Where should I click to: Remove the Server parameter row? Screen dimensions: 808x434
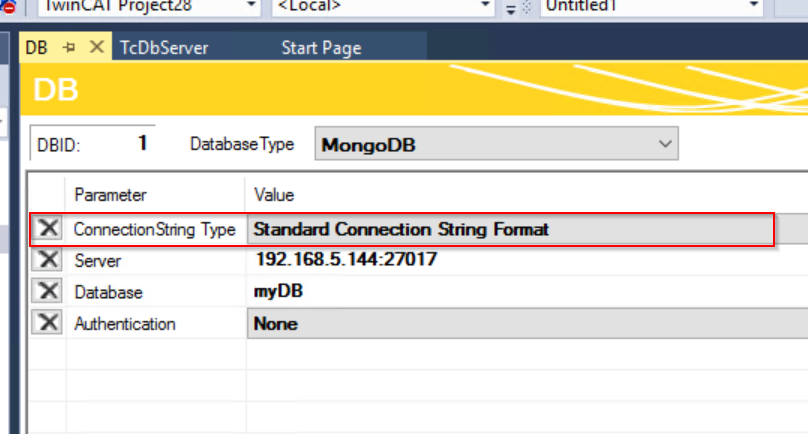[x=48, y=259]
